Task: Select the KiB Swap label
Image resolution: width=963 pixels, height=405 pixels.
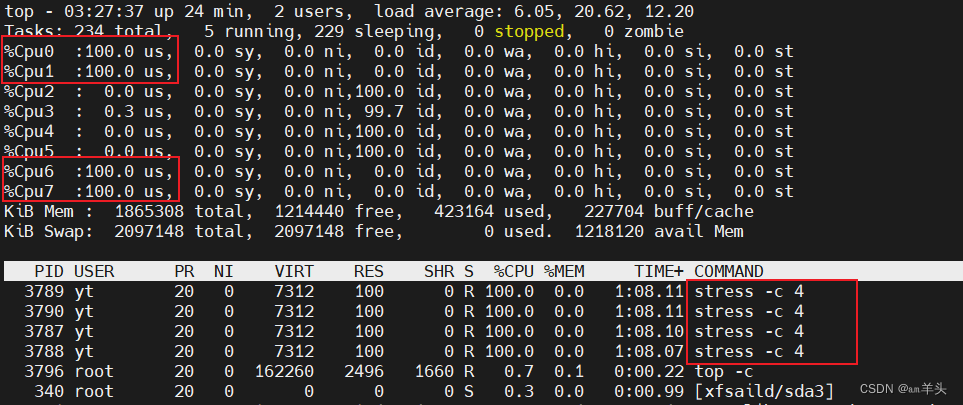Action: [x=49, y=232]
